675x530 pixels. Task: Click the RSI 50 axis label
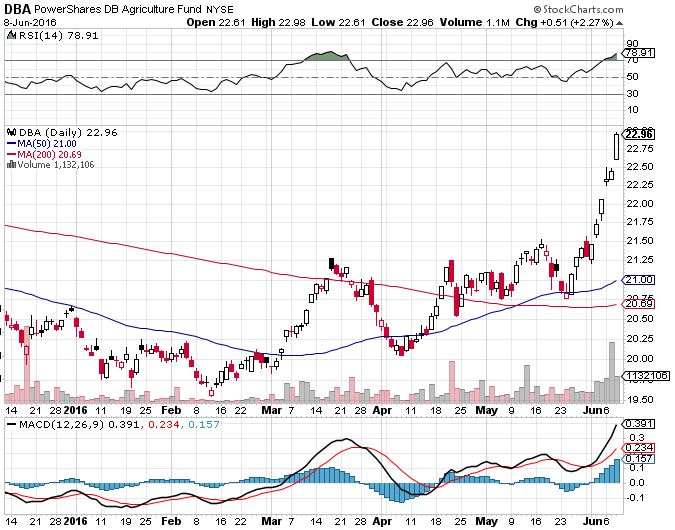tap(632, 77)
